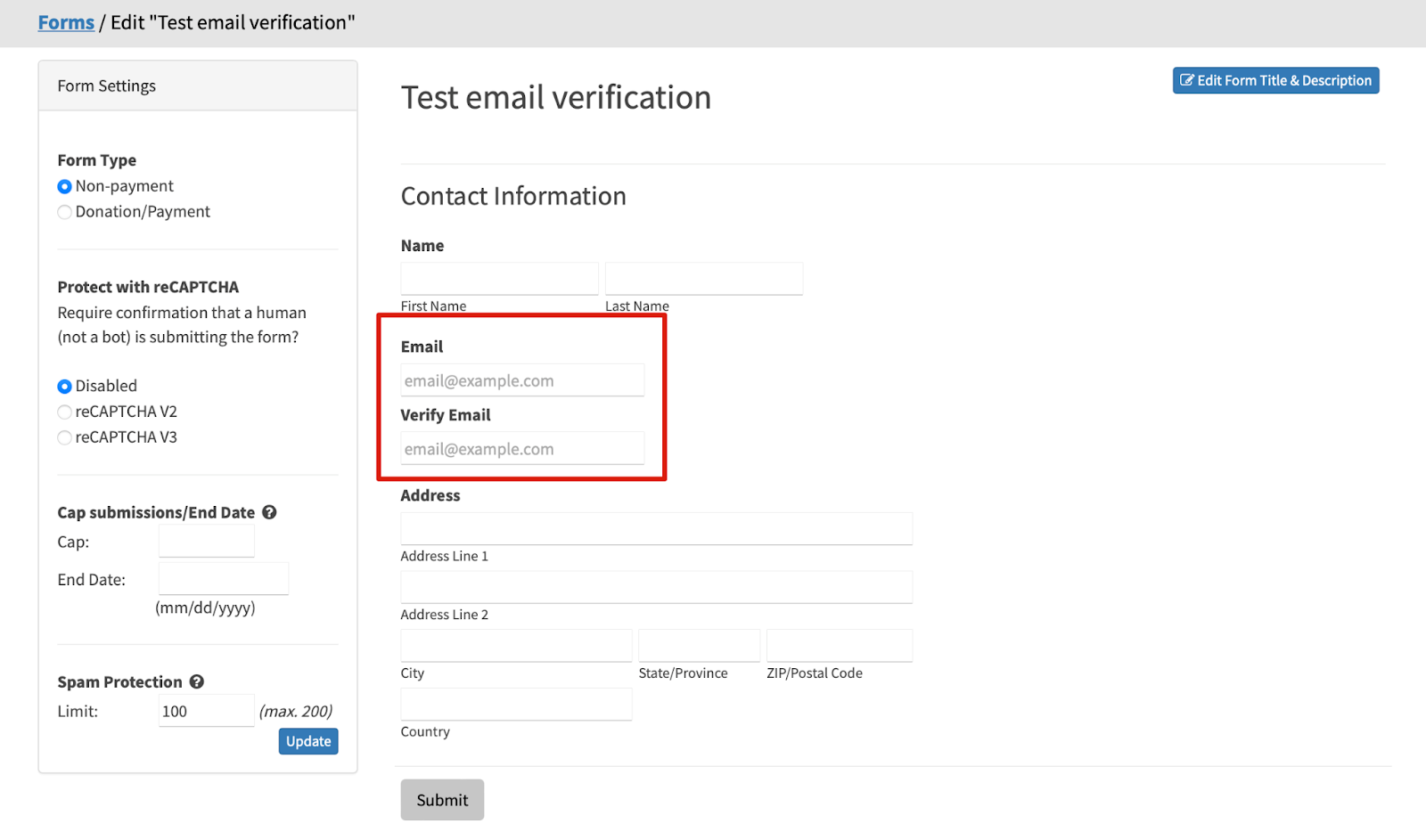Click the ZIP/Postal Code field
Viewport: 1426px width, 840px height.
tap(840, 646)
